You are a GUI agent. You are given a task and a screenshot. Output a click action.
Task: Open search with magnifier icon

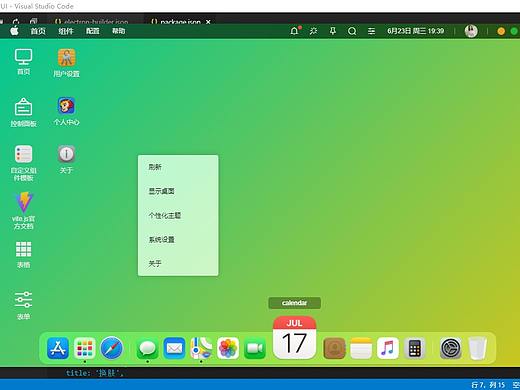(x=352, y=31)
